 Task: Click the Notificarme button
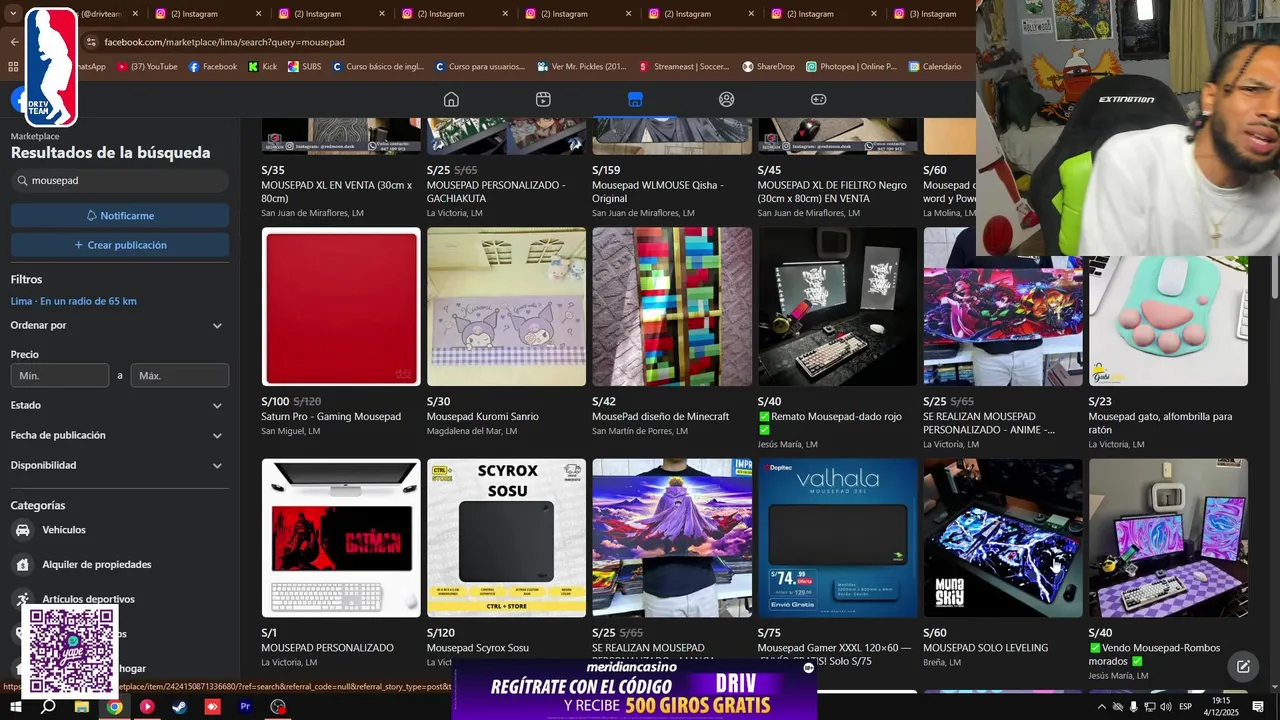[x=120, y=215]
